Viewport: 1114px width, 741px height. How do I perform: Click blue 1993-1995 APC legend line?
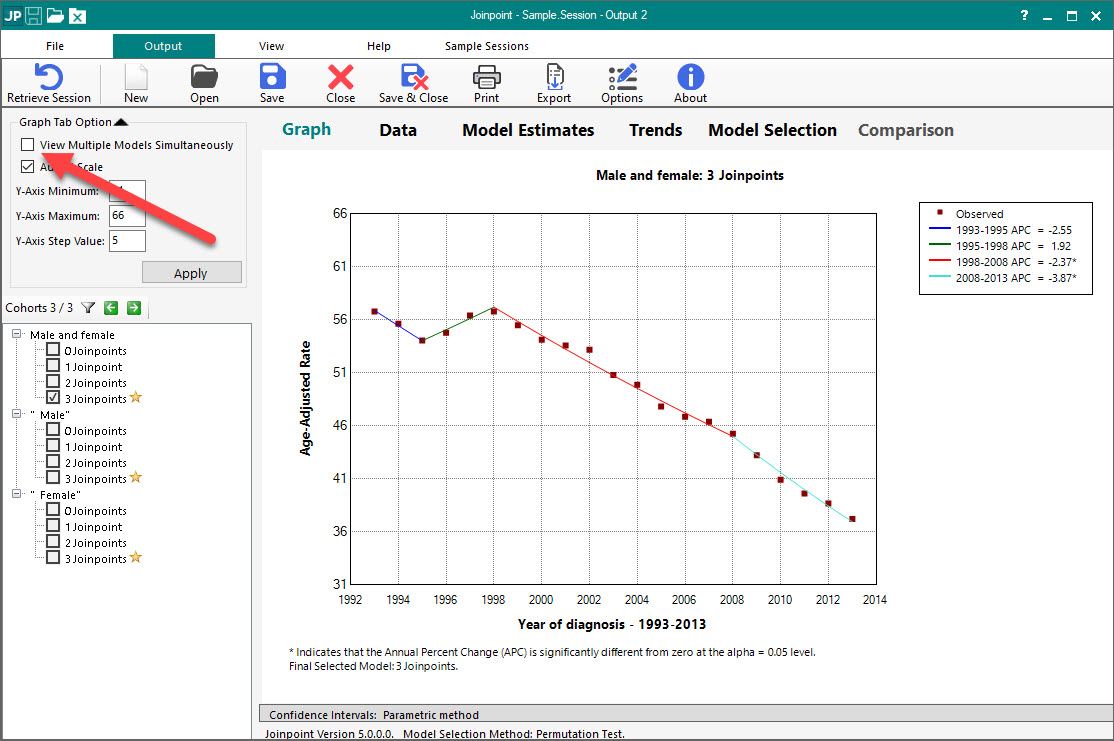pos(940,229)
